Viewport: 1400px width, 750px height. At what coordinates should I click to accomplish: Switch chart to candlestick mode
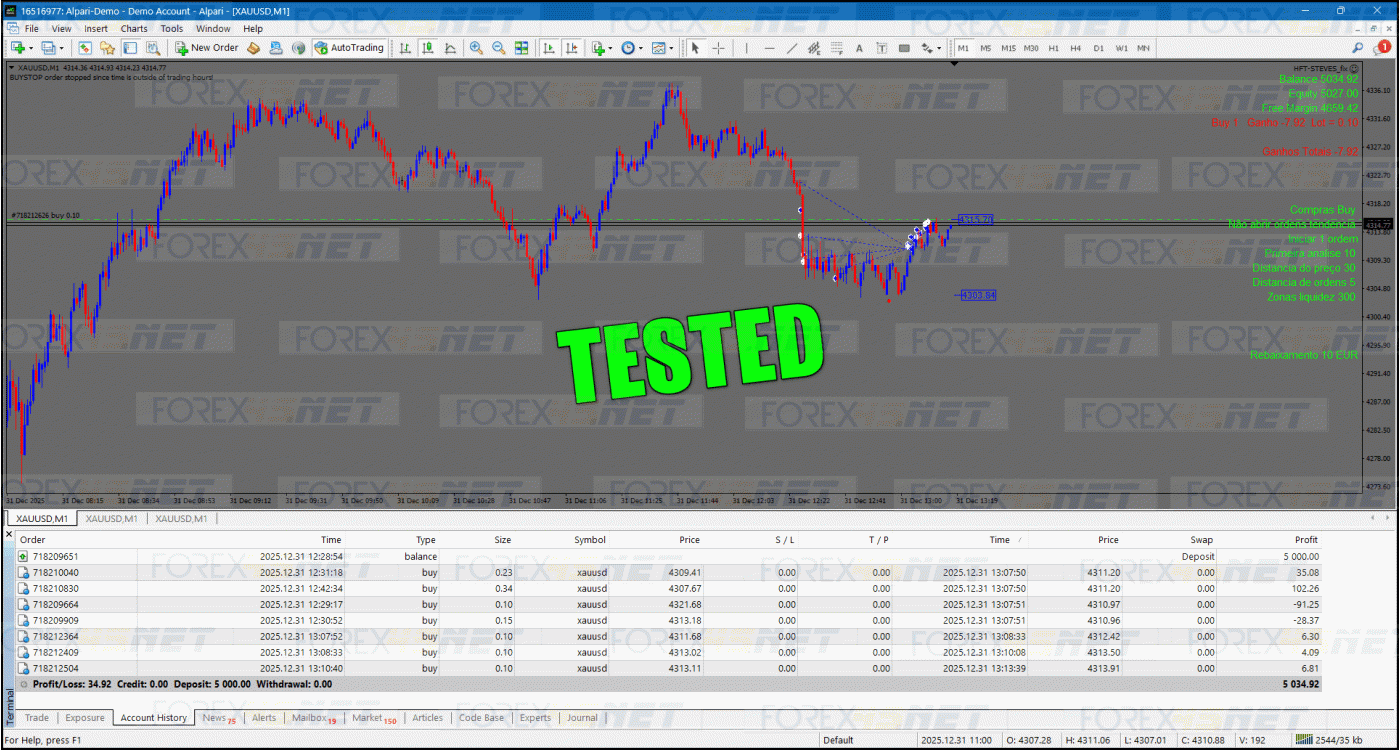(427, 47)
